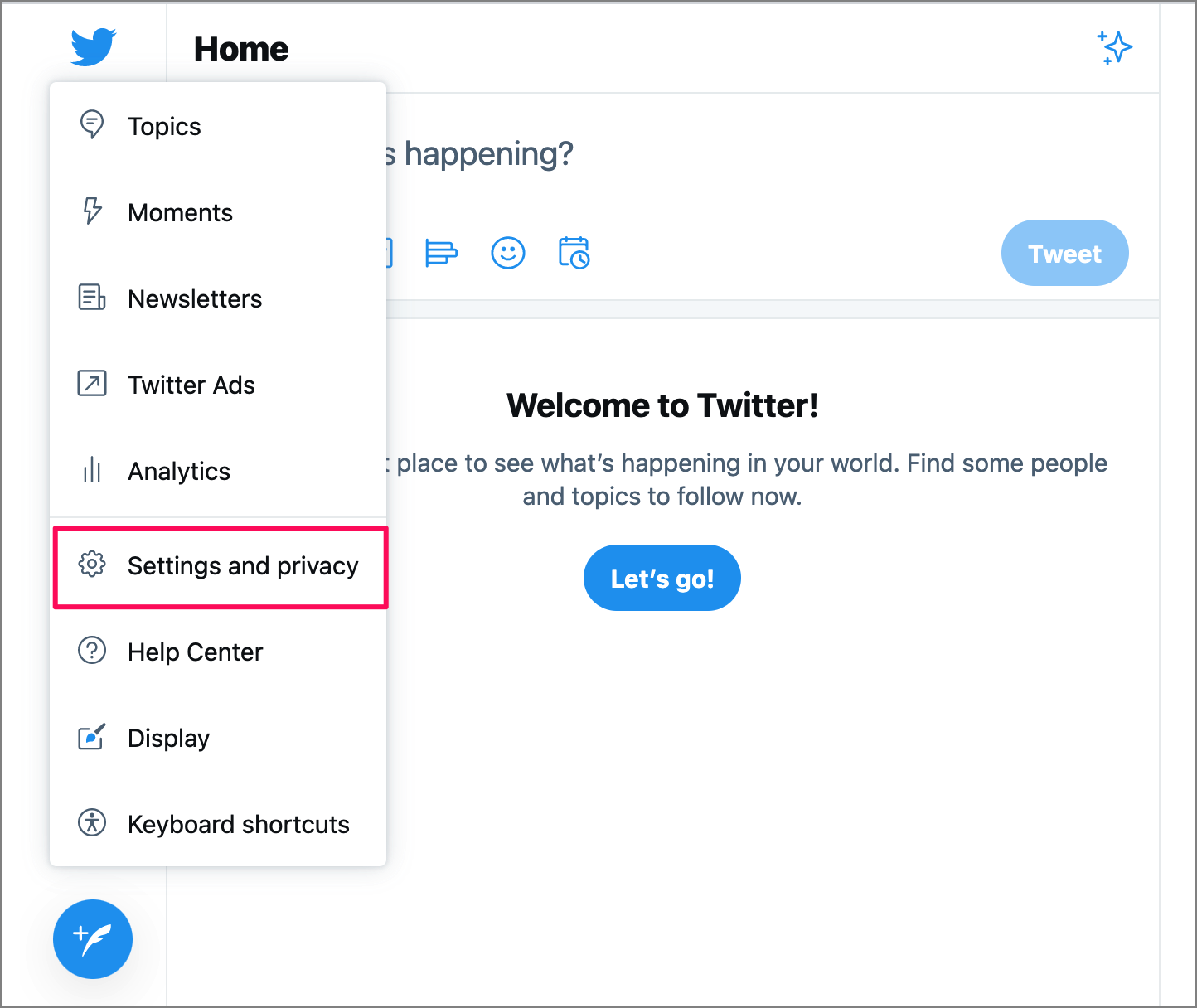
Task: Open Keyboard shortcuts from the menu
Action: point(238,823)
